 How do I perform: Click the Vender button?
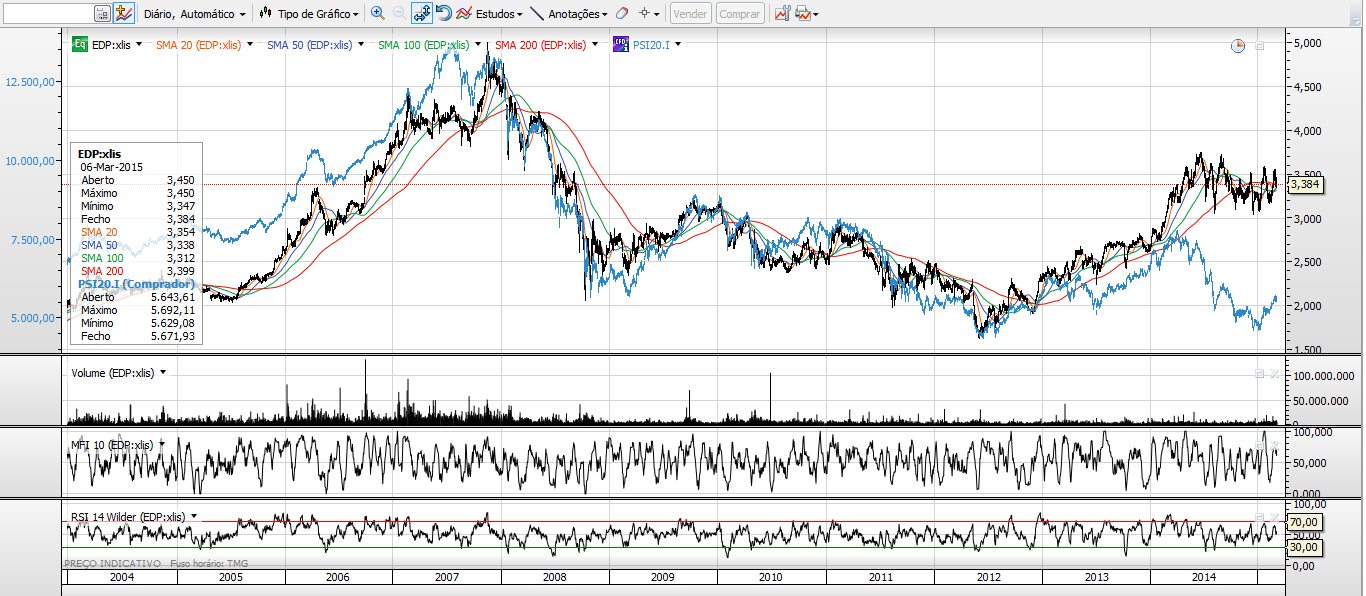coord(690,14)
